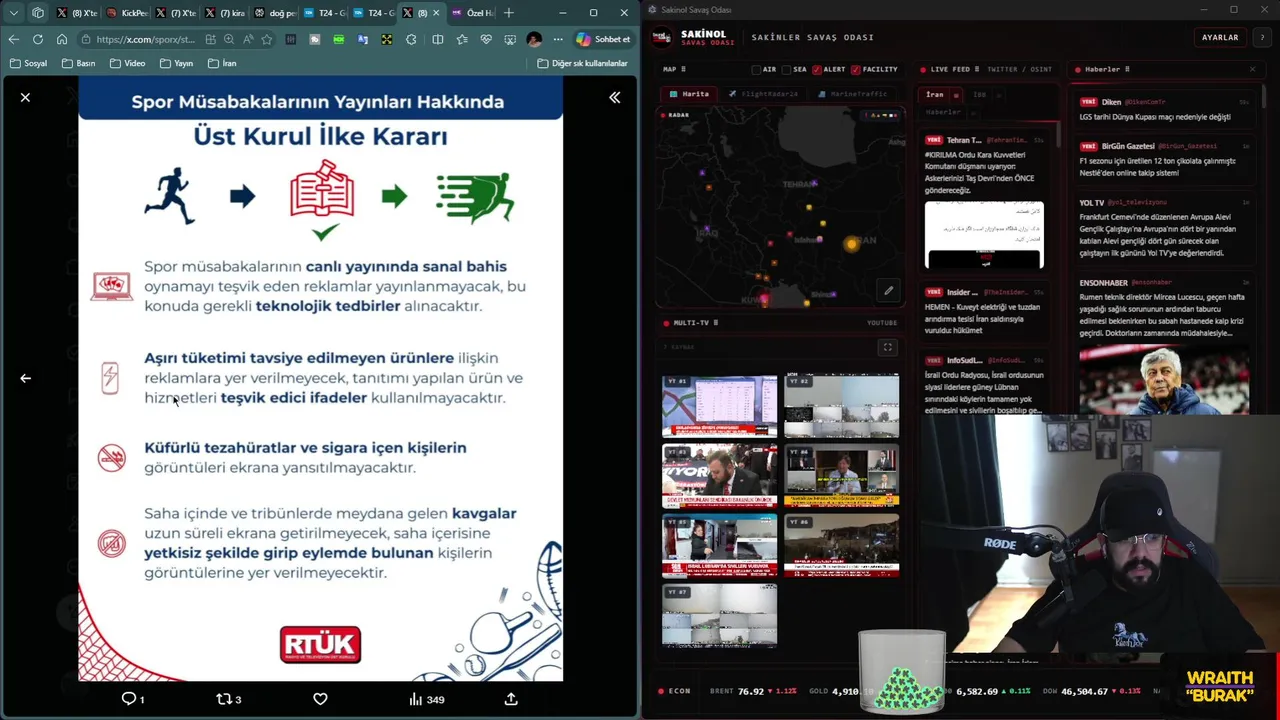Open AYARLAR in Sakinol Savaş Odası
1280x720 pixels.
coord(1220,37)
